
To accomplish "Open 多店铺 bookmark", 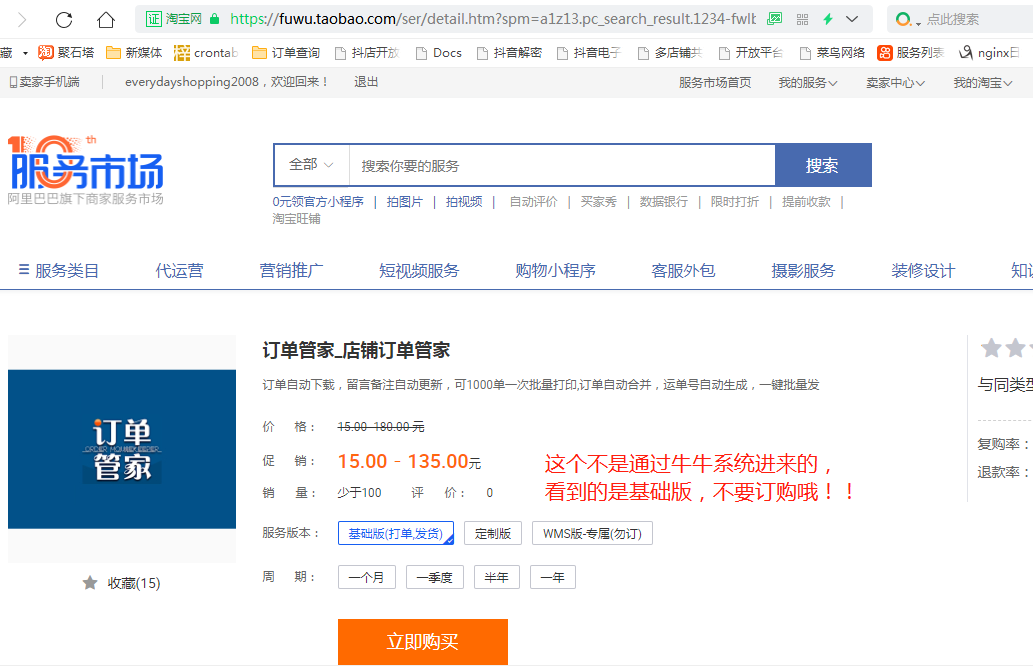I will click(670, 53).
